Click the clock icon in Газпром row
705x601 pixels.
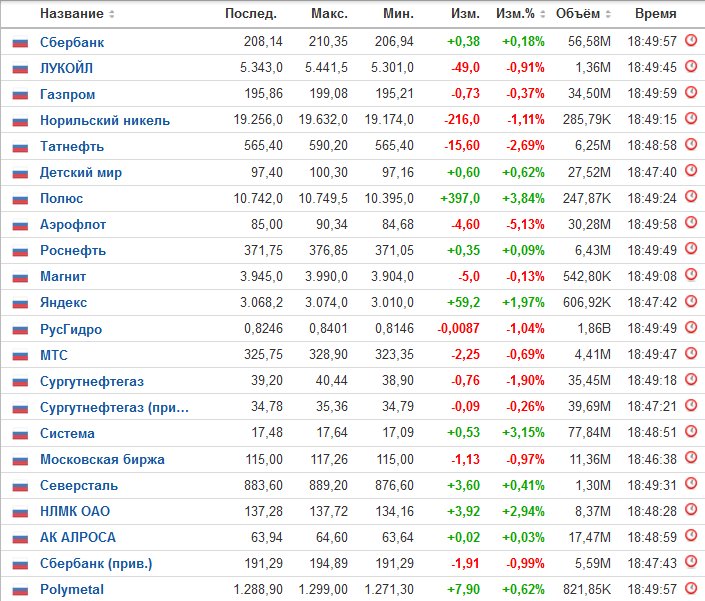point(691,93)
